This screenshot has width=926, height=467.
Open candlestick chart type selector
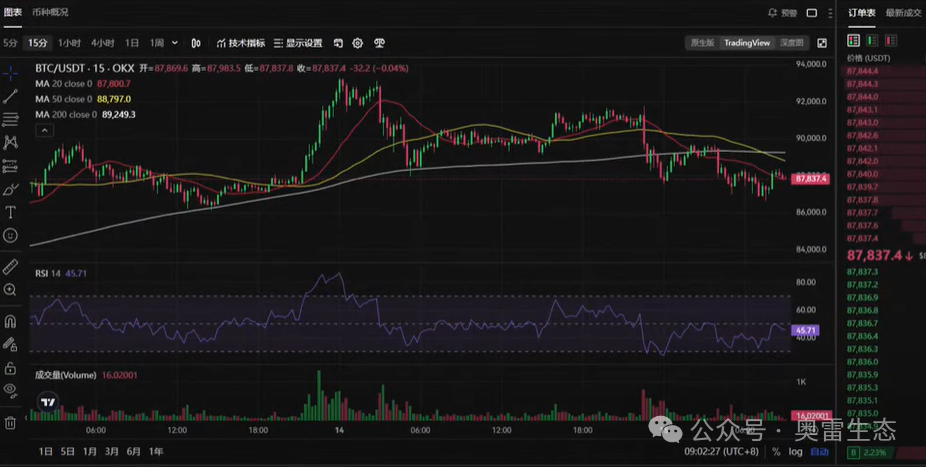point(196,43)
